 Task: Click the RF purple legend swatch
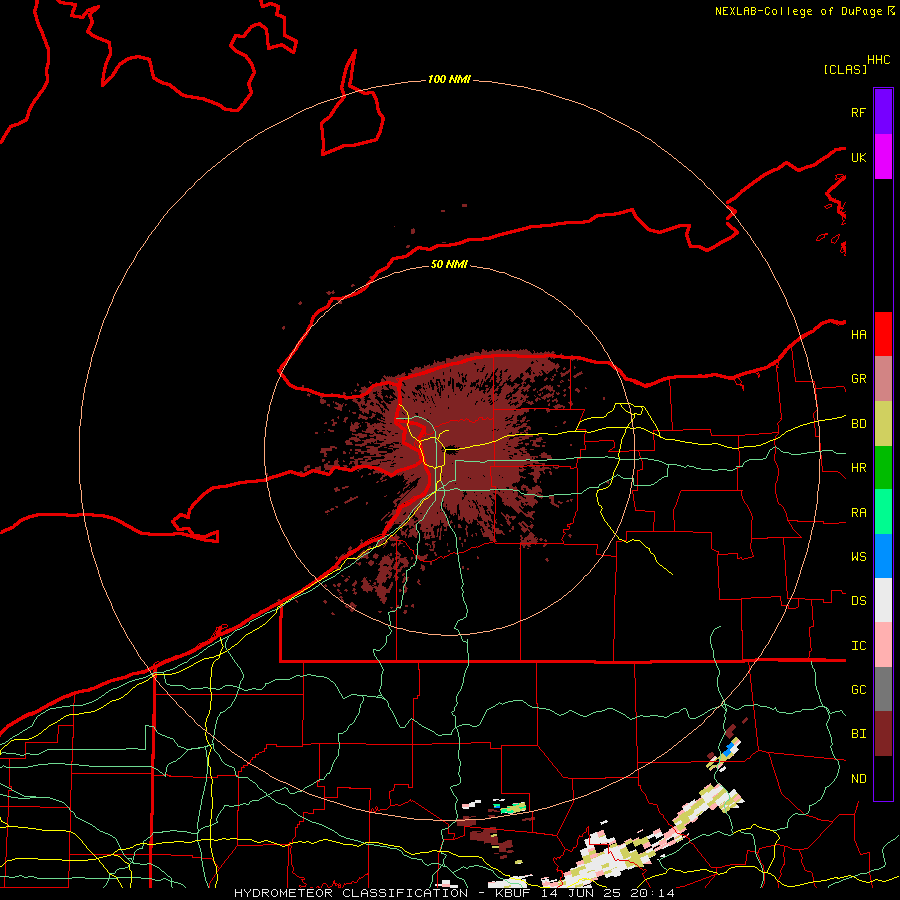(883, 112)
